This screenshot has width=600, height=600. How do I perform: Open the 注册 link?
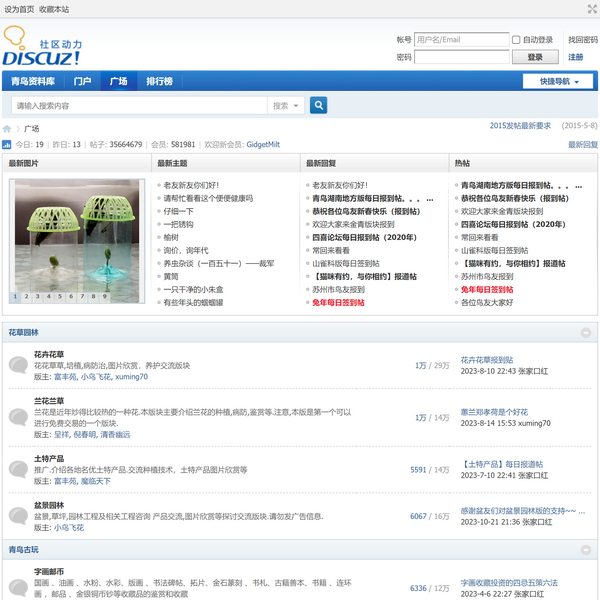point(576,57)
